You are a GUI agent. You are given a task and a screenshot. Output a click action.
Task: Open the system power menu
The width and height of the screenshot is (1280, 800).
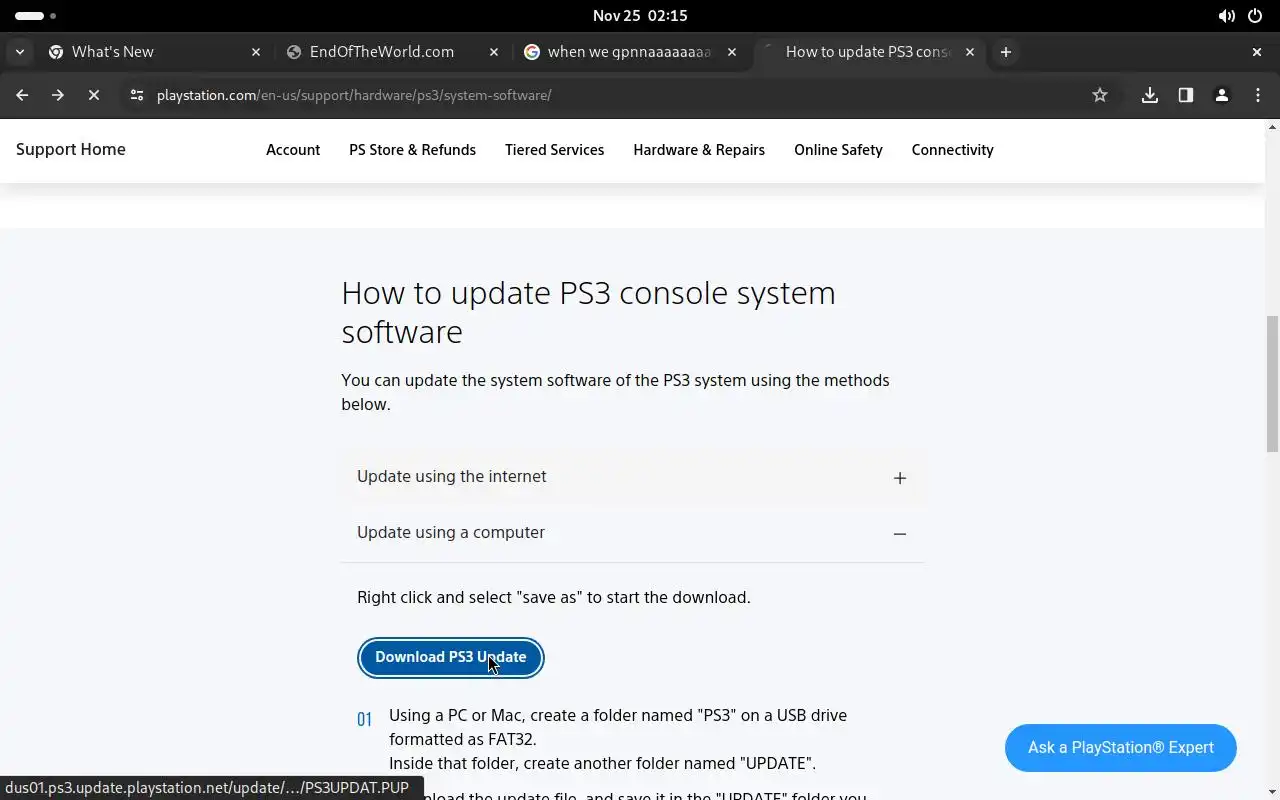[x=1255, y=16]
